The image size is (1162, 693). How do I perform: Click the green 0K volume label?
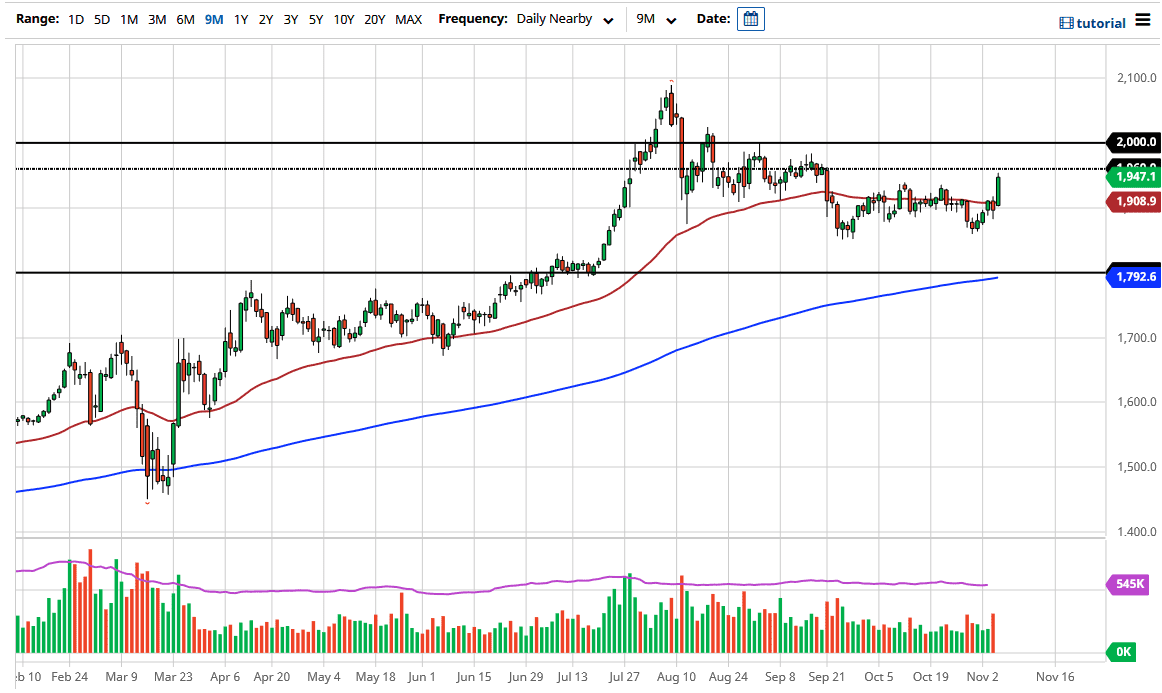1122,651
